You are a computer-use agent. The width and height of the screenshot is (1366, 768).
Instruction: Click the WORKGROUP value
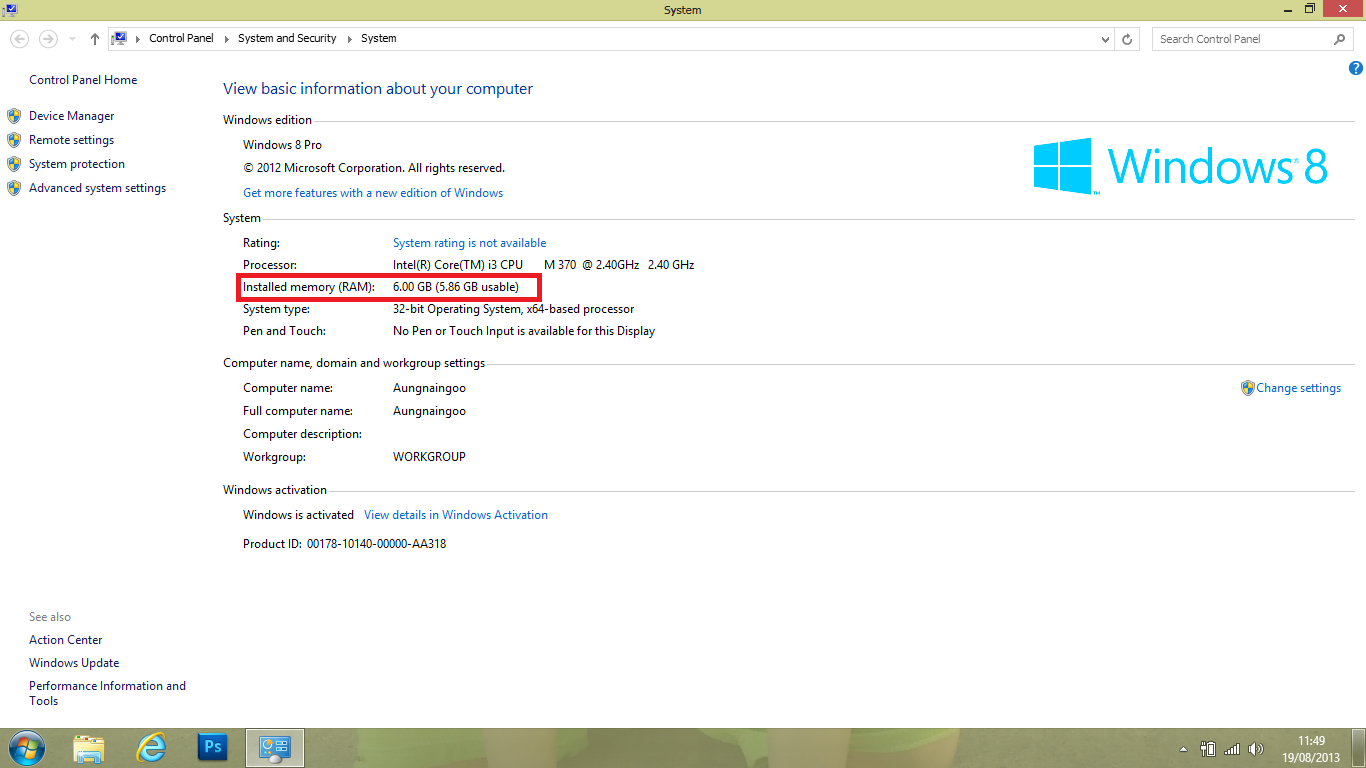tap(430, 457)
